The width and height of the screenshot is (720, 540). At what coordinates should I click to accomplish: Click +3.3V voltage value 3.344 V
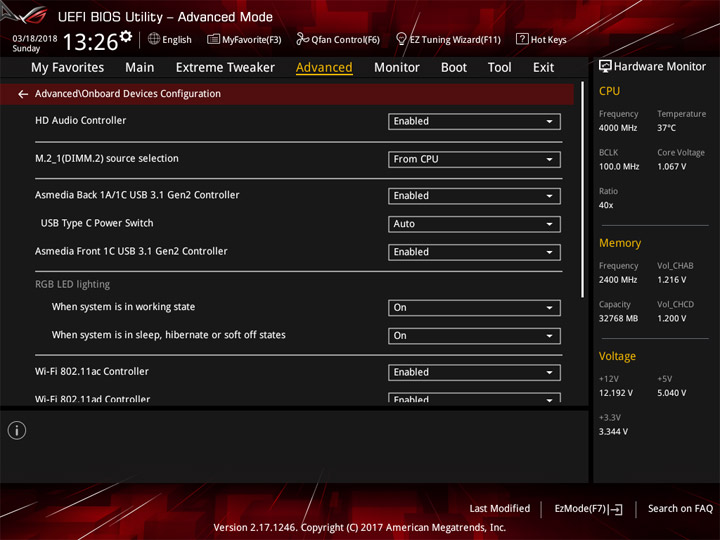613,432
